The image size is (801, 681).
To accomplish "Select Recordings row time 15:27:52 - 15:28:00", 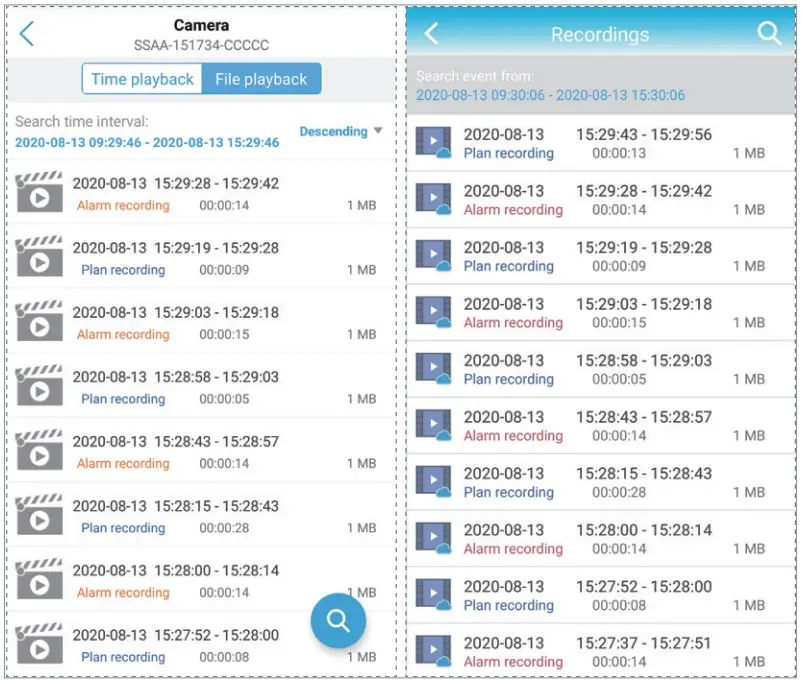I will point(644,587).
